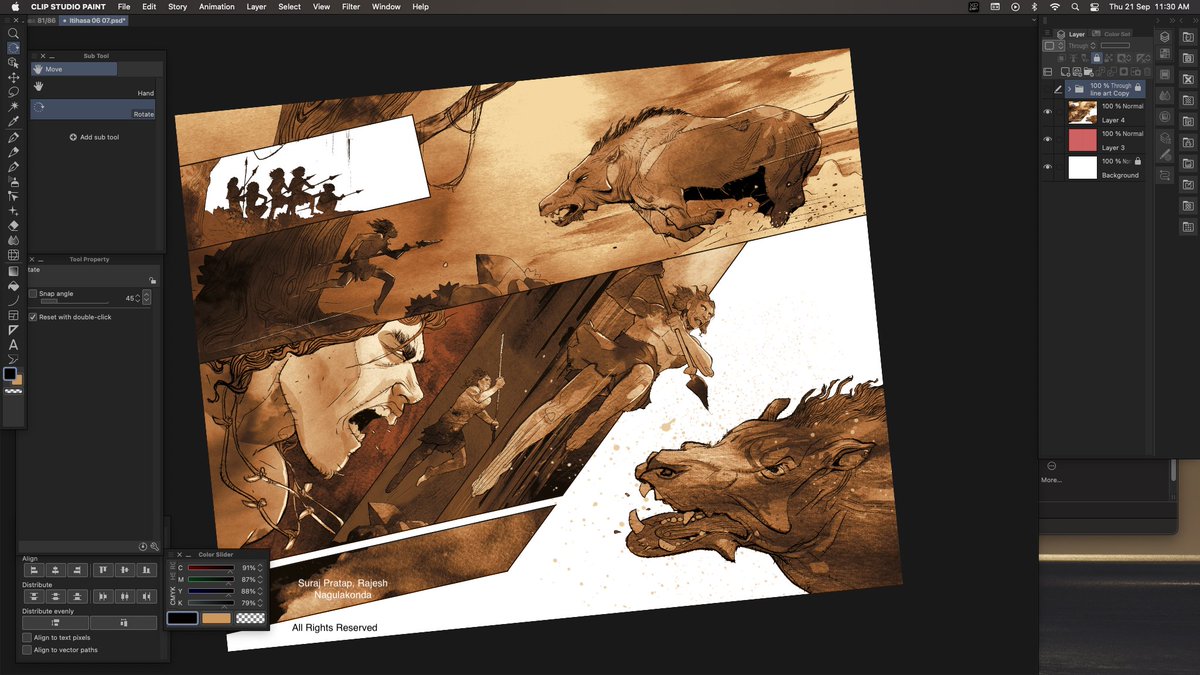Select the Frame border panel tool
The width and height of the screenshot is (1200, 675).
[13, 315]
